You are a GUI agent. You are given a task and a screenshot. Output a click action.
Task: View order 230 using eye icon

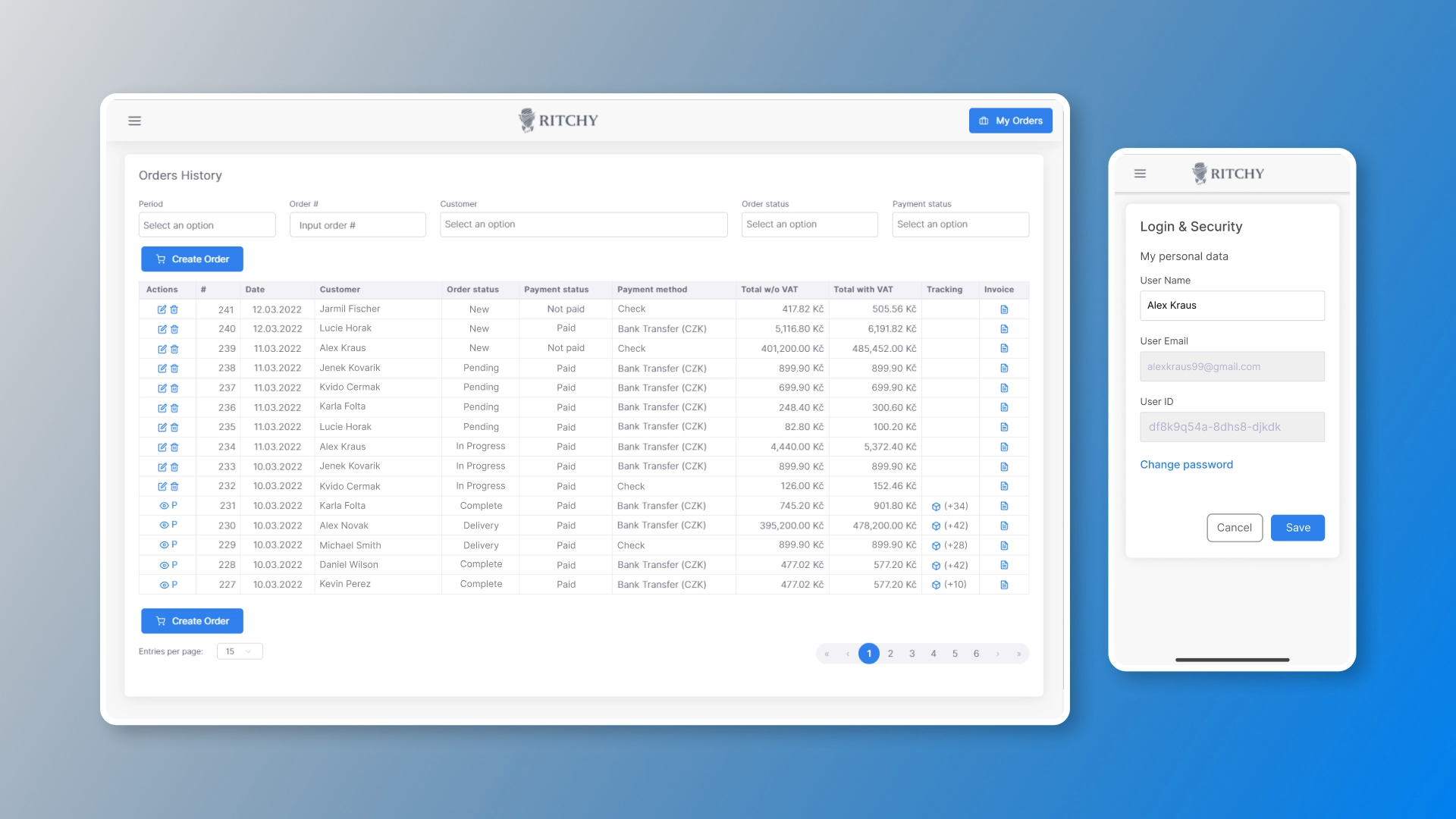pyautogui.click(x=163, y=526)
